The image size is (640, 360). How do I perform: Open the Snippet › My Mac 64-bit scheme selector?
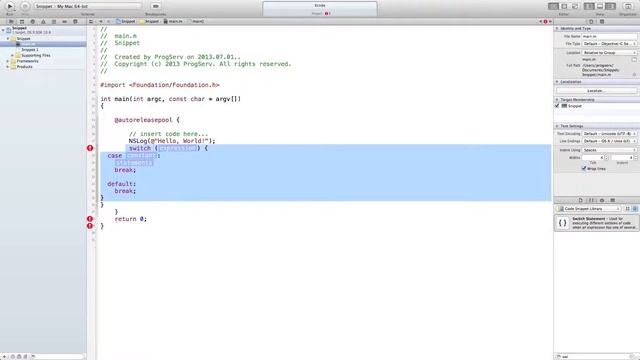click(88, 6)
